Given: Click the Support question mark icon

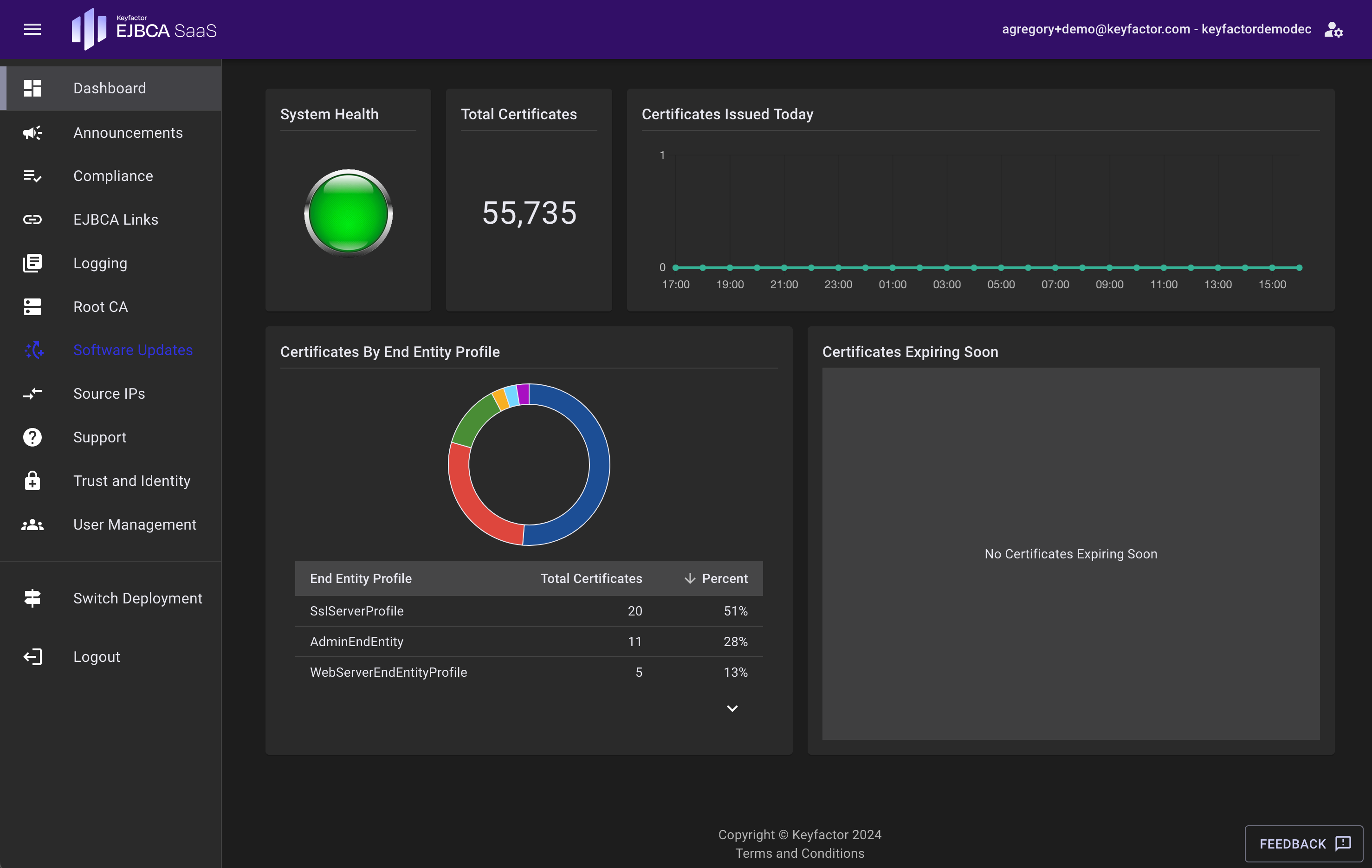Looking at the screenshot, I should (32, 437).
